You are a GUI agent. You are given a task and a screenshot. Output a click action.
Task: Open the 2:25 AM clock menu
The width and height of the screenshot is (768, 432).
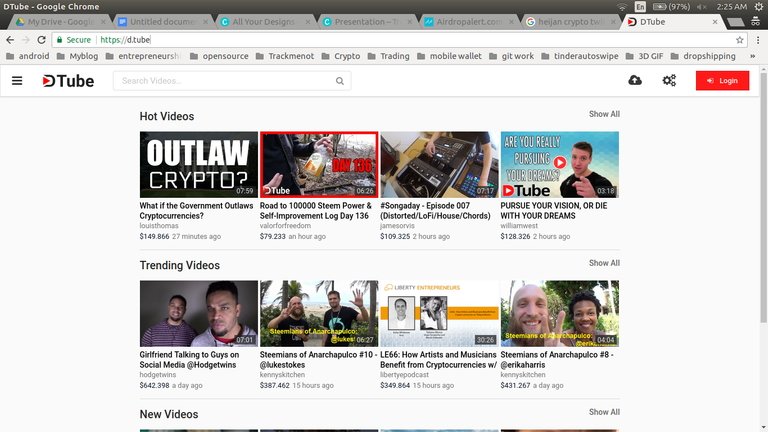click(732, 7)
